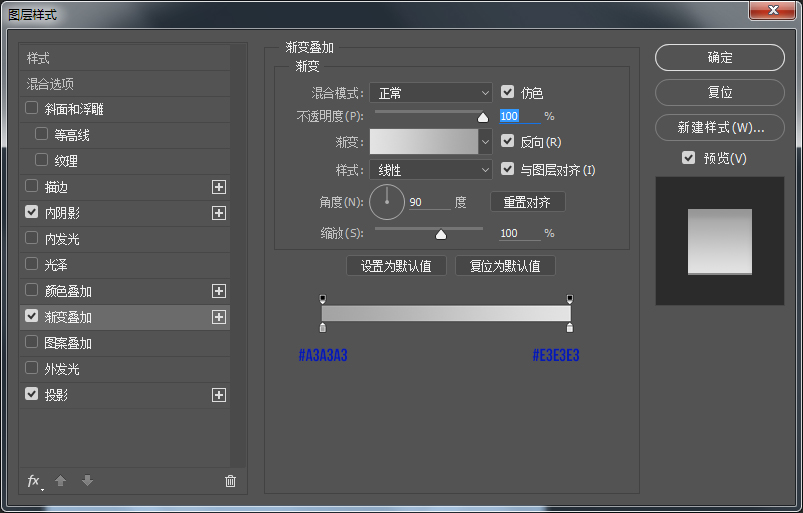Click the scale value field showing 100
The height and width of the screenshot is (513, 803).
519,233
